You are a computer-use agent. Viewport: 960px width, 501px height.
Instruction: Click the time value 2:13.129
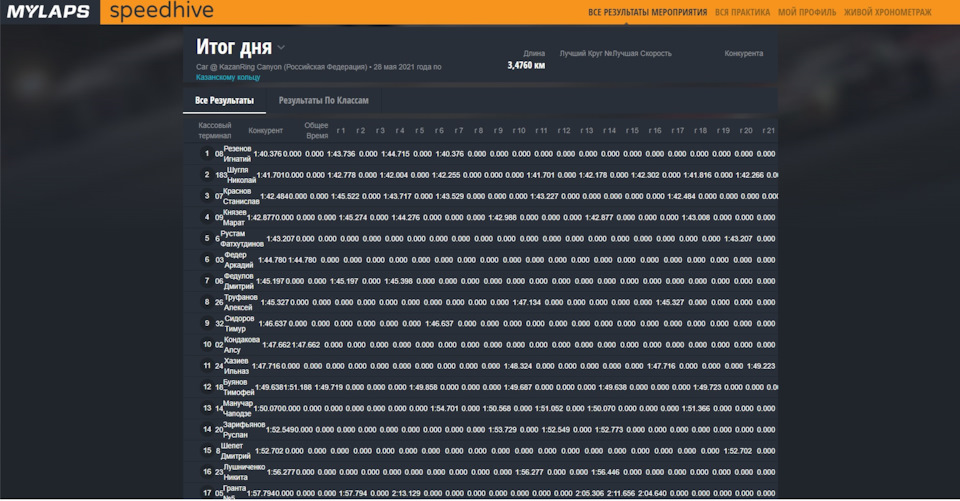407,493
